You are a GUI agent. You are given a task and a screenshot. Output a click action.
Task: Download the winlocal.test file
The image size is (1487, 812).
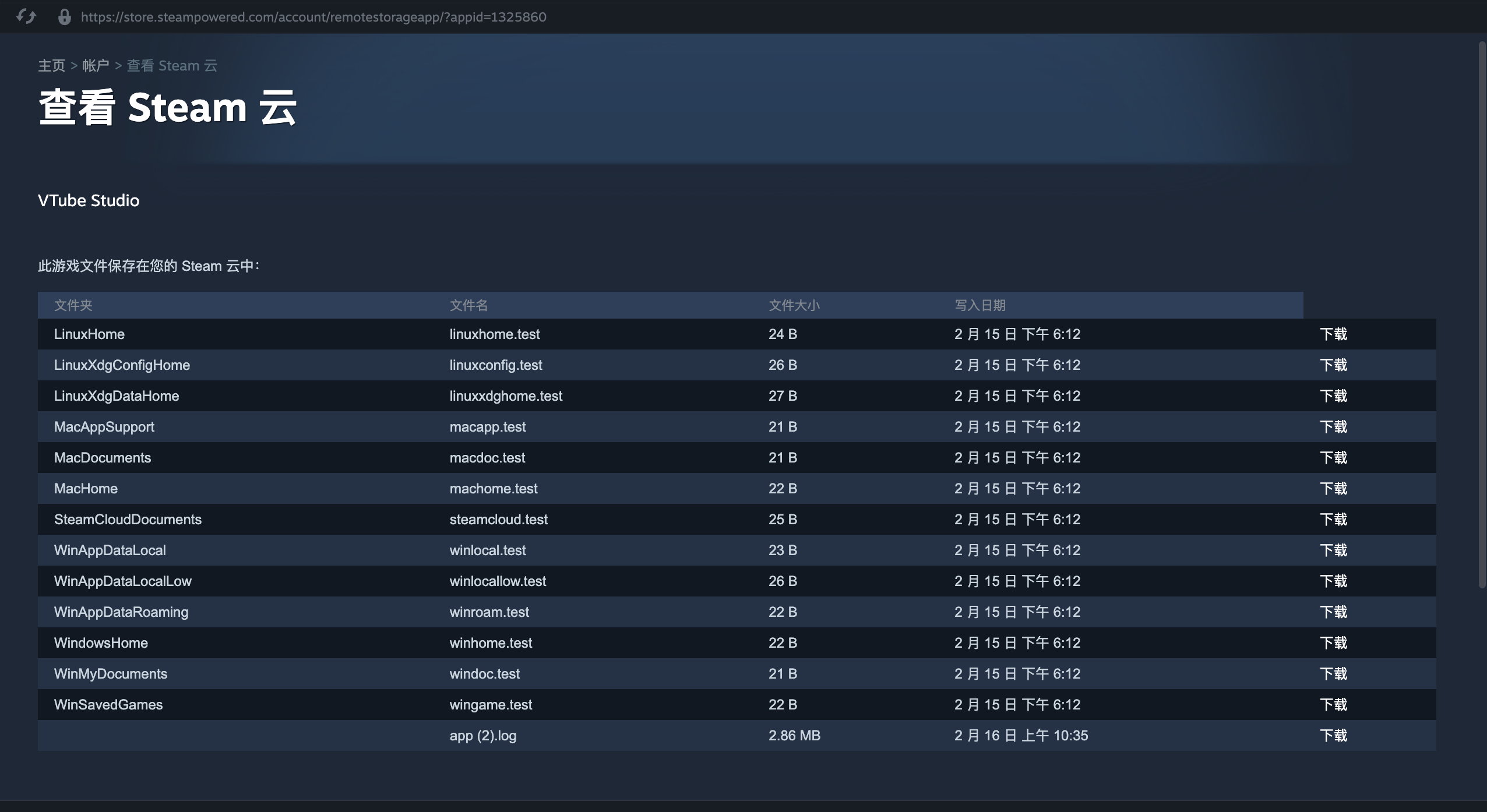(x=1333, y=550)
